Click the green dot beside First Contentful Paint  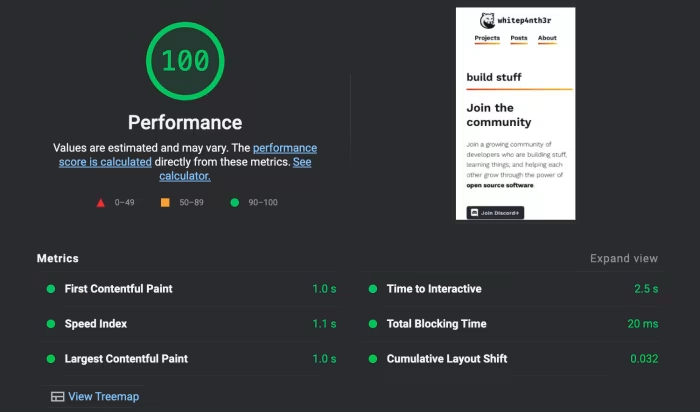point(51,289)
